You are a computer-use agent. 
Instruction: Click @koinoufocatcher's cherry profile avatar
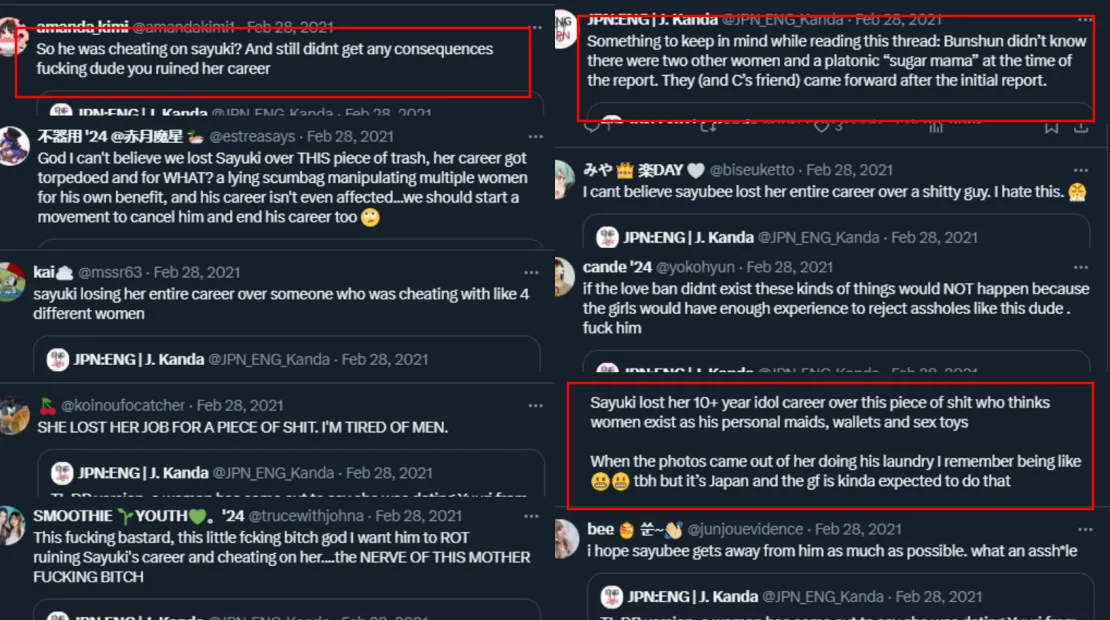(x=13, y=413)
